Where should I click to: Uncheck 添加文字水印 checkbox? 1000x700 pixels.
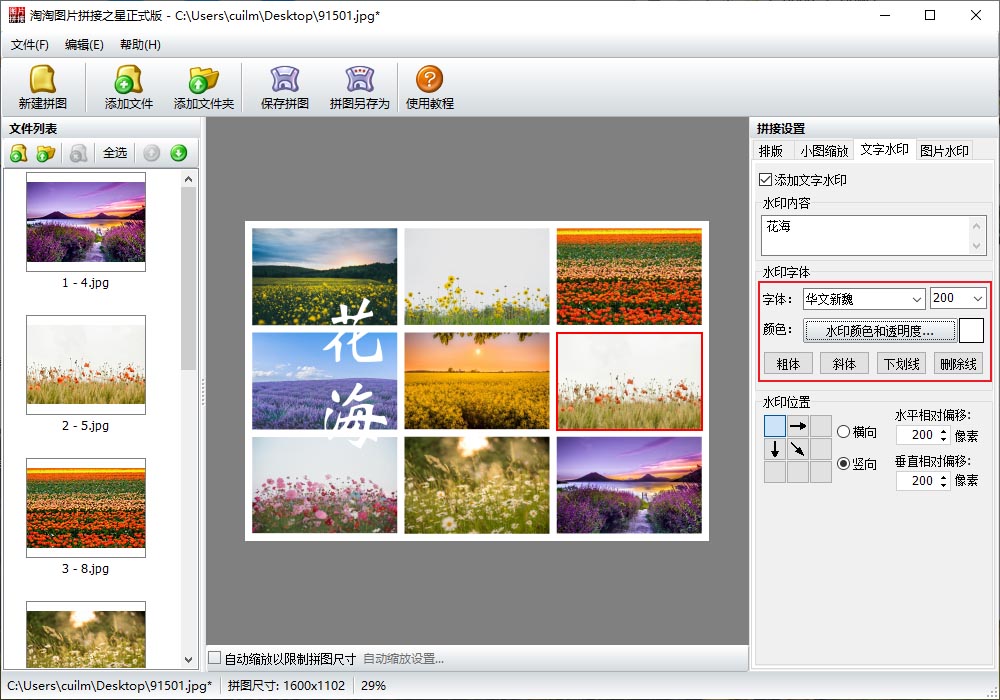[766, 180]
